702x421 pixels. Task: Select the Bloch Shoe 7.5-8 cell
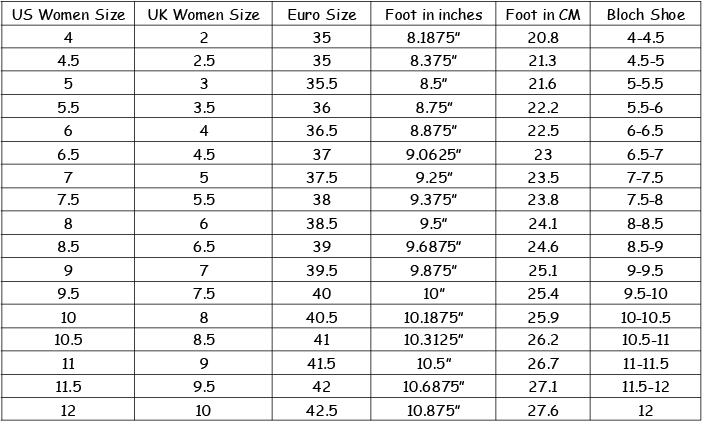point(646,200)
